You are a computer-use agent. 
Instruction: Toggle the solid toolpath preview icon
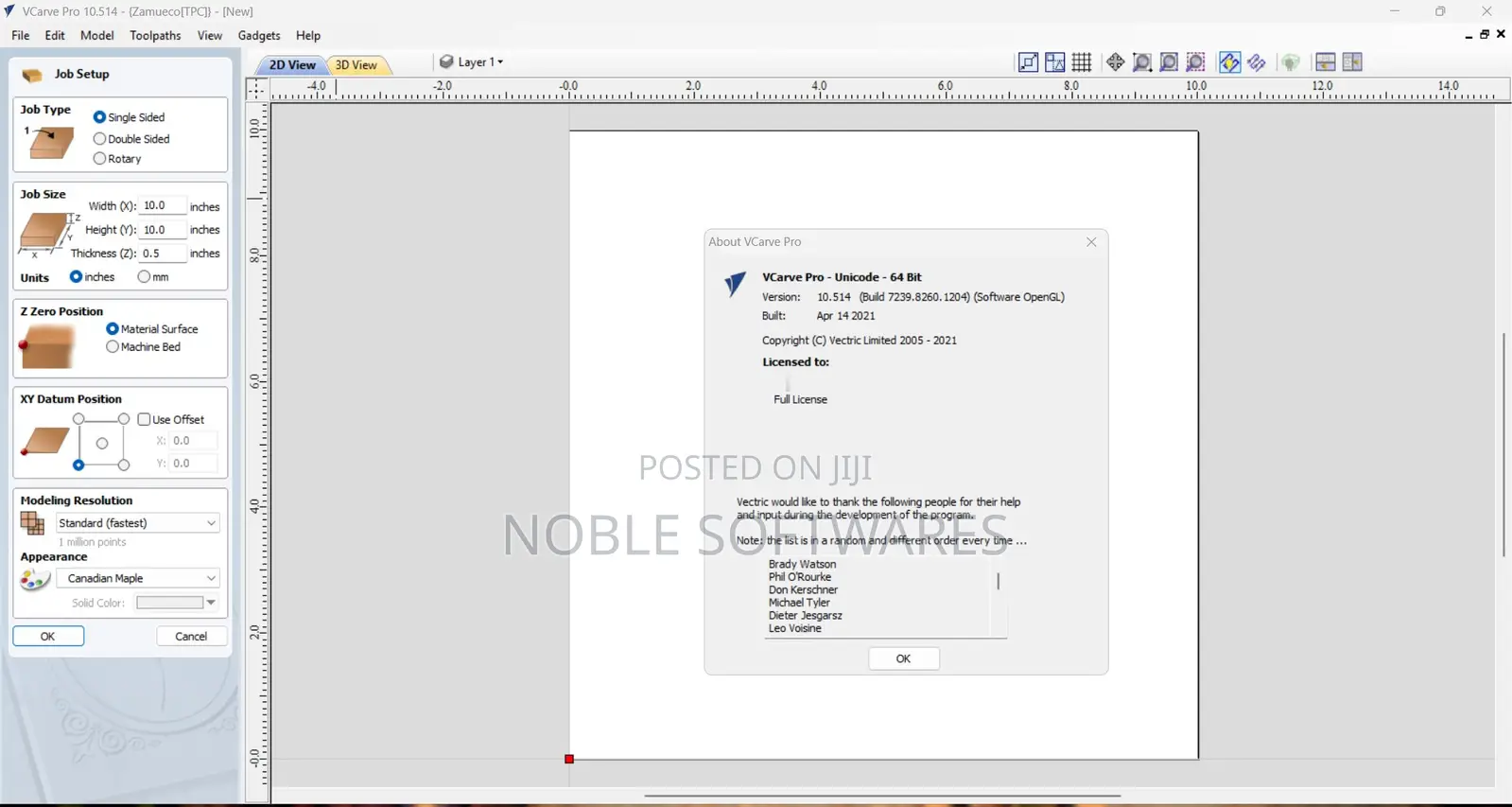click(1257, 62)
